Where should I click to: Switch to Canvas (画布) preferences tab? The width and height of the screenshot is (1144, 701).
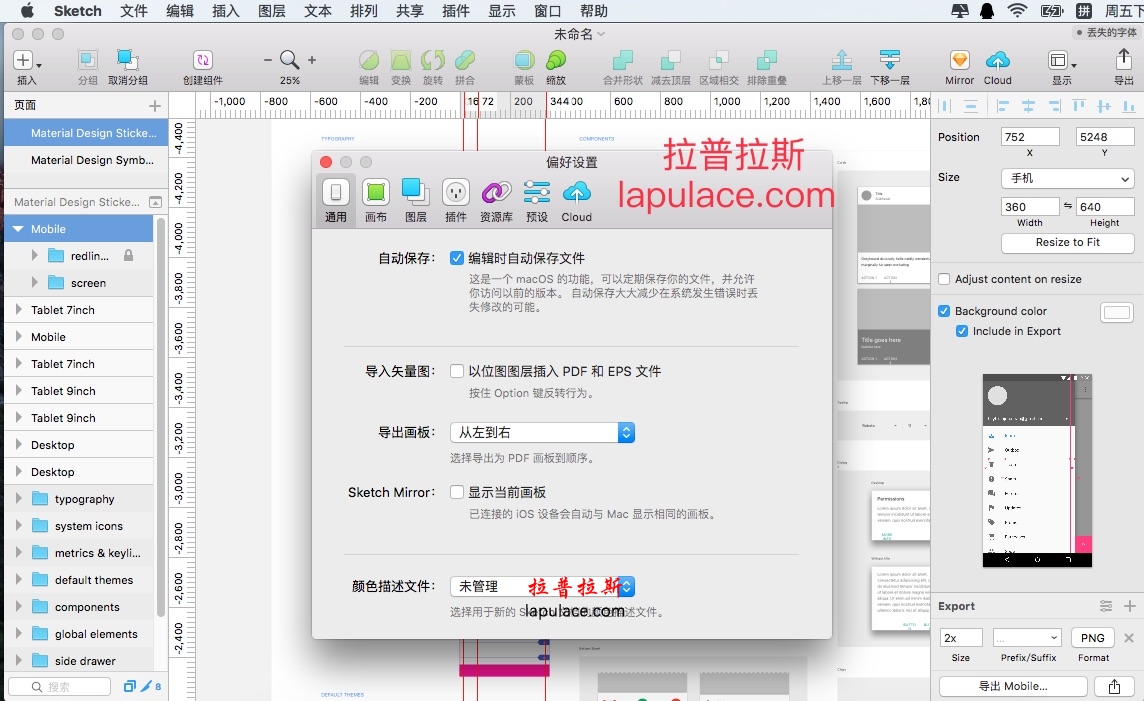[x=376, y=201]
